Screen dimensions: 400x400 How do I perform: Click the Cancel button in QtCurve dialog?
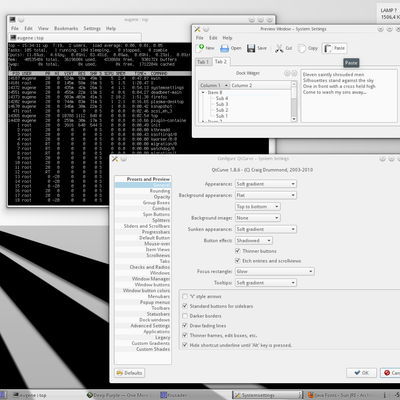click(391, 373)
